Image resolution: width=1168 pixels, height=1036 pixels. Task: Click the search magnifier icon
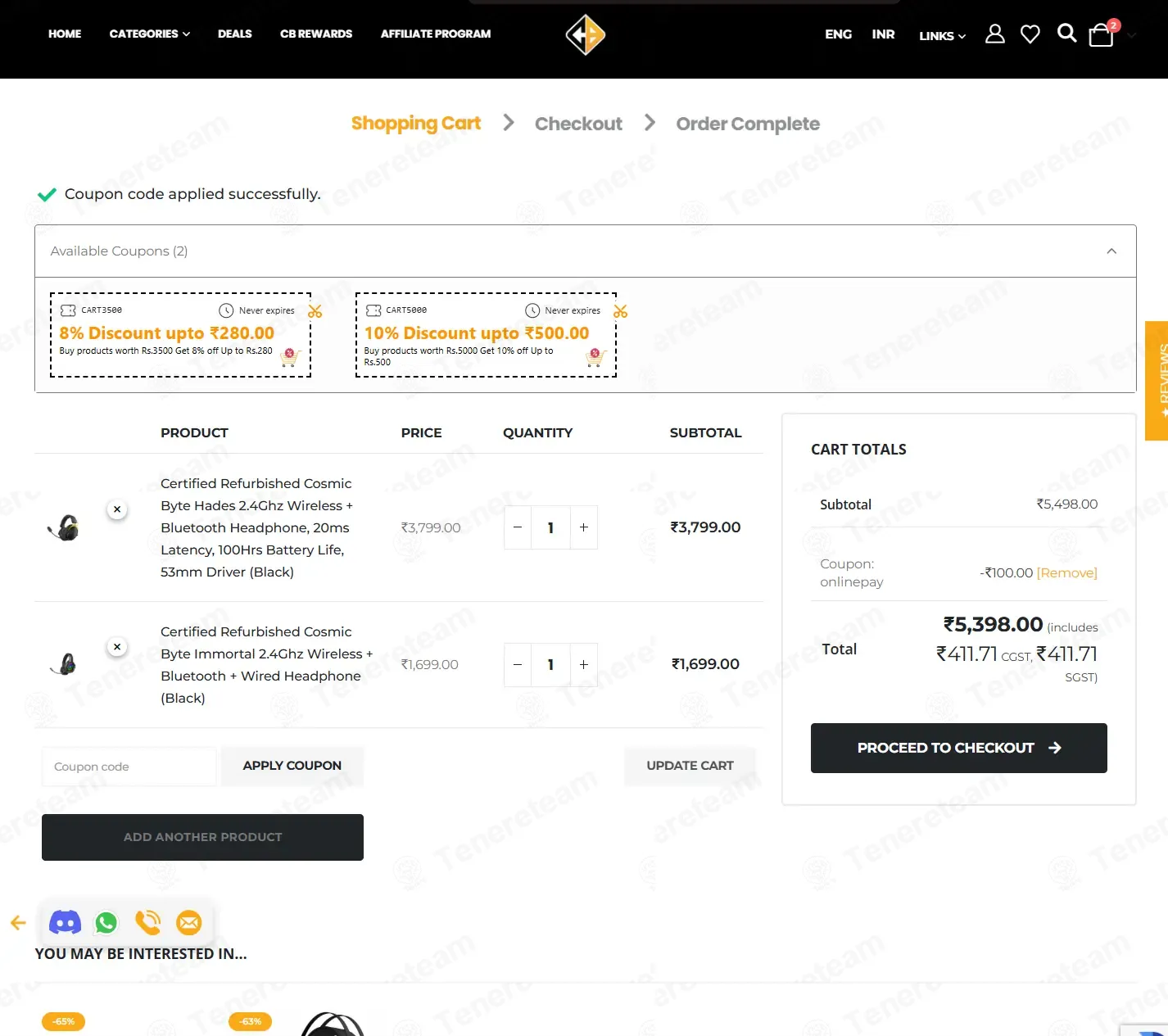coord(1066,33)
